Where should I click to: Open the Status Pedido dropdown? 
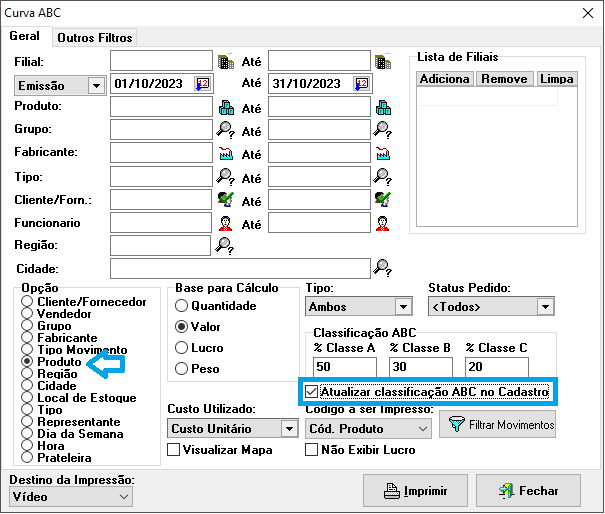(544, 307)
